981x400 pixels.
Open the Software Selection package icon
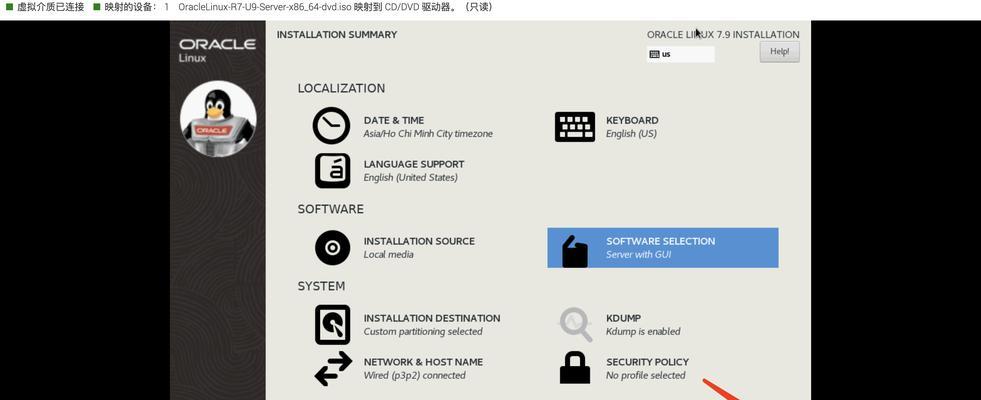point(575,251)
